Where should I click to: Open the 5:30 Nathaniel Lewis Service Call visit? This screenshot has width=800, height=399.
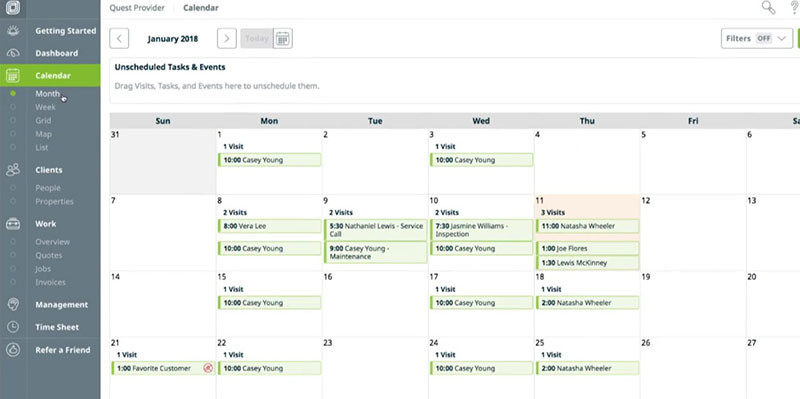(x=376, y=230)
